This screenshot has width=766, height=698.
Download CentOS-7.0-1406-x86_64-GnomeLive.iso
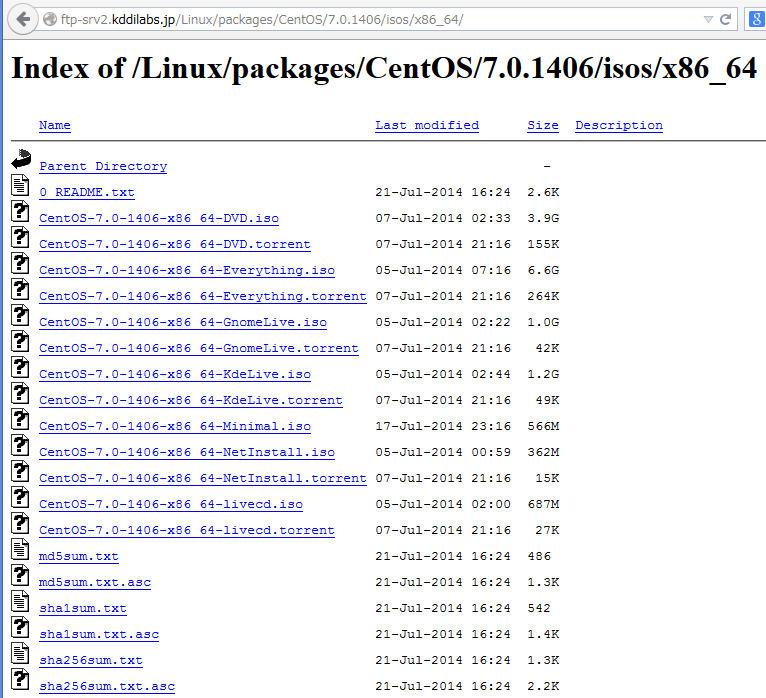click(183, 322)
